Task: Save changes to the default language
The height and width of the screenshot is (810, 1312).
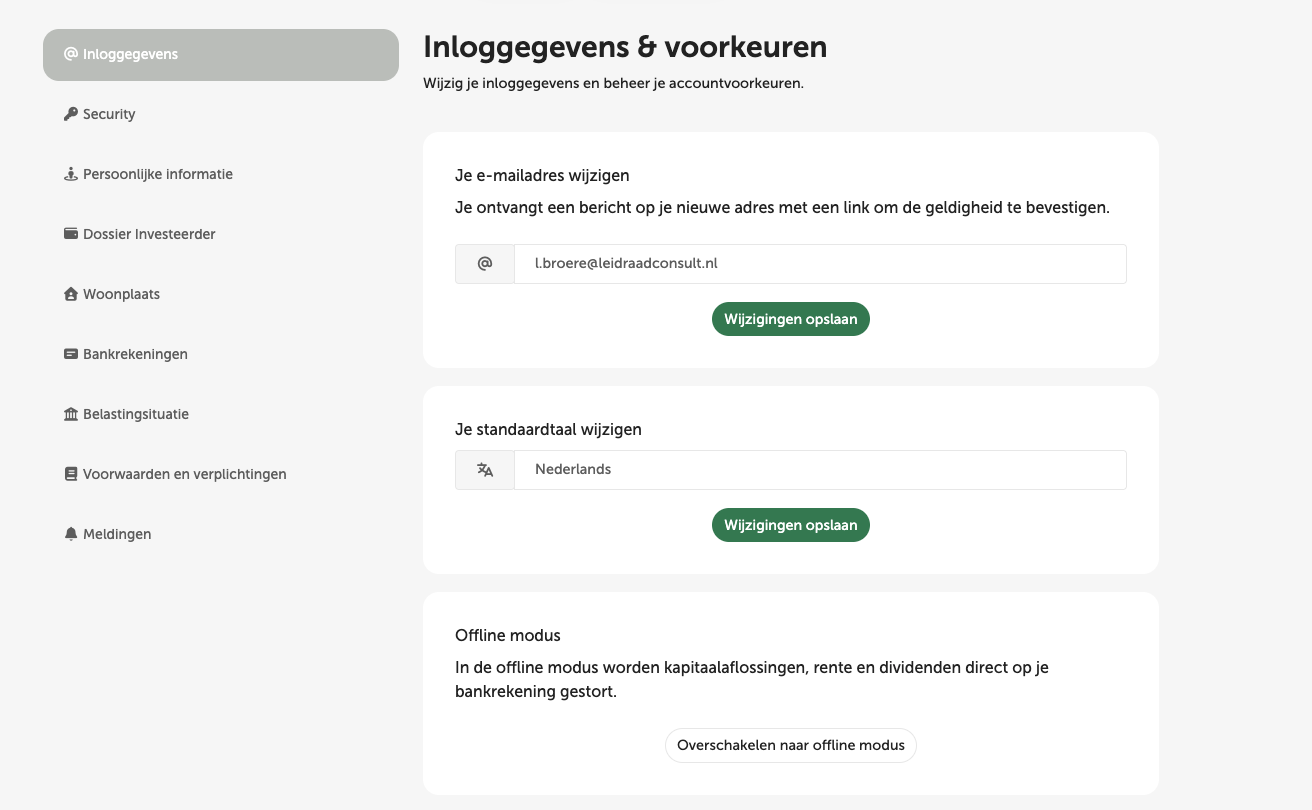Action: (x=791, y=525)
